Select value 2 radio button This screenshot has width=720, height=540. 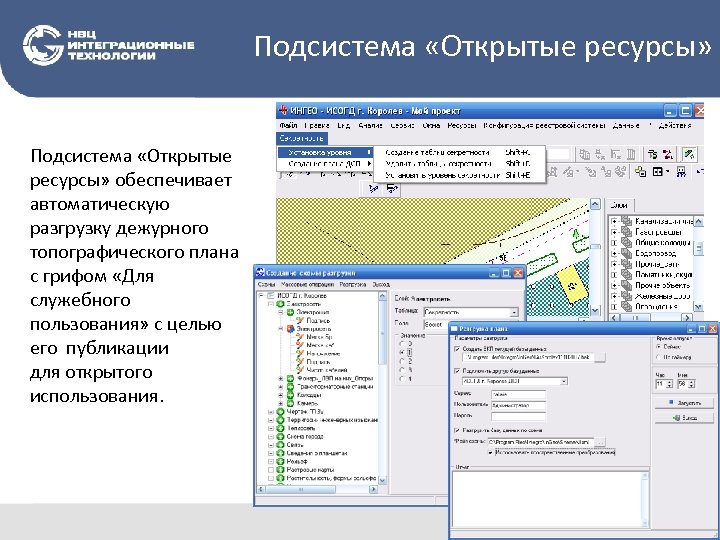[403, 361]
